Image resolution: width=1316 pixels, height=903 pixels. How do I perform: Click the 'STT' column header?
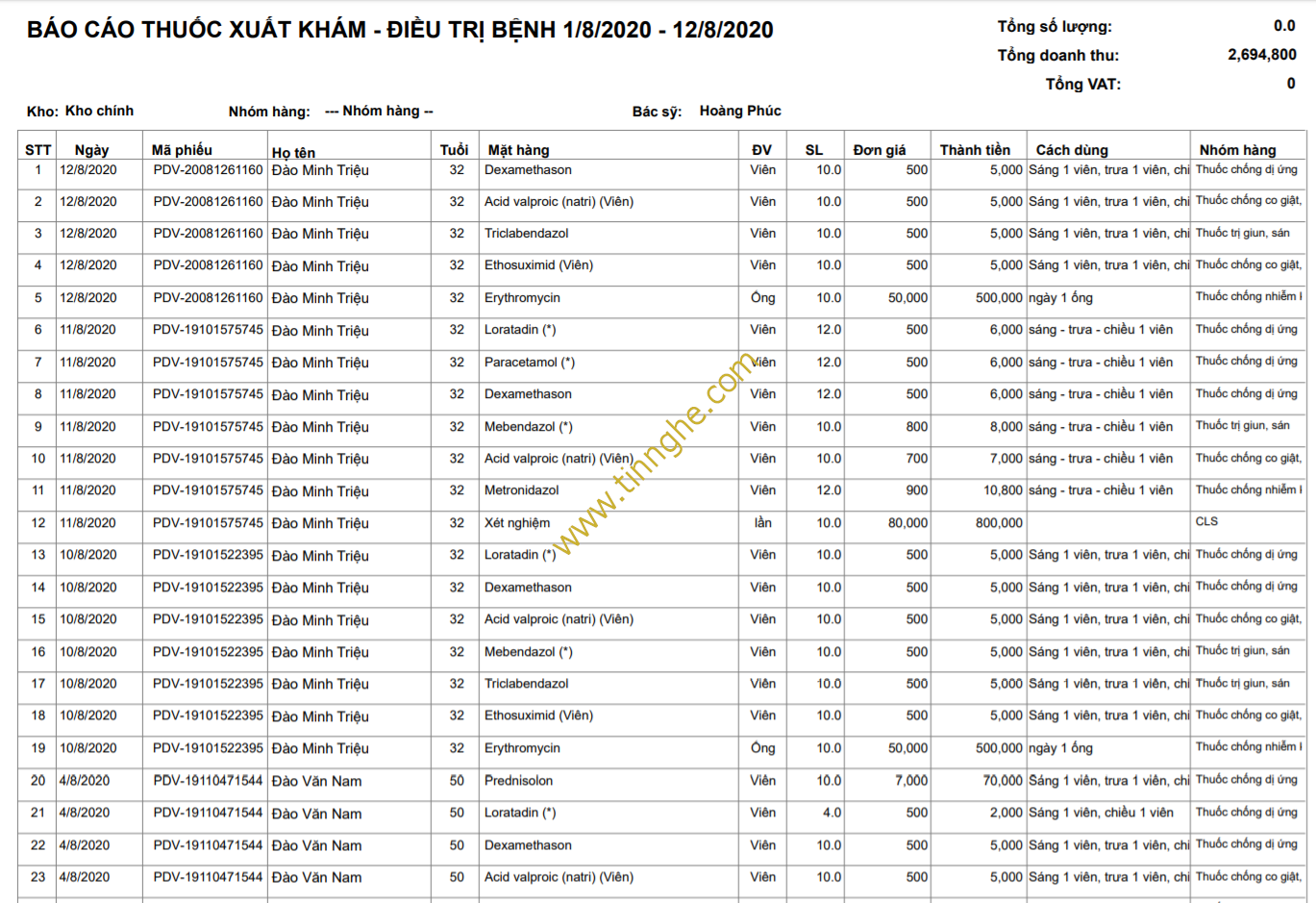click(38, 150)
